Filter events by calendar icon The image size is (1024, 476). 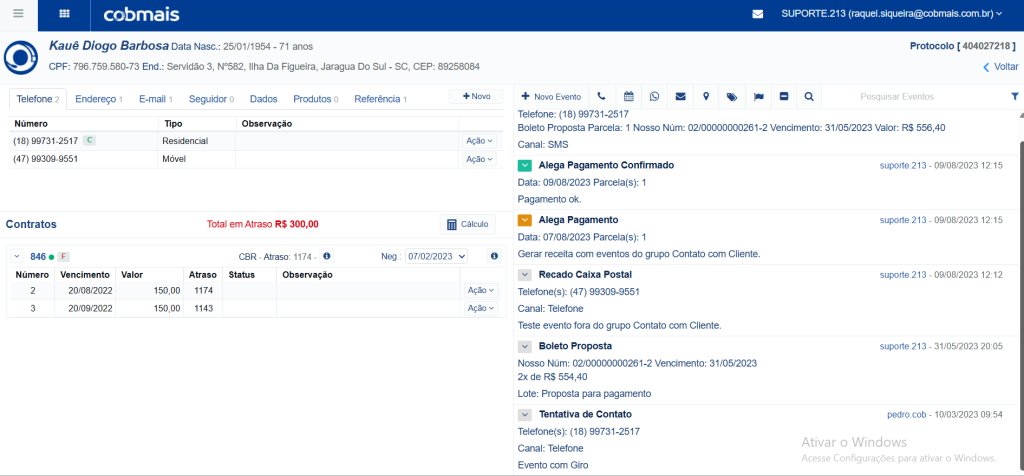[x=628, y=97]
